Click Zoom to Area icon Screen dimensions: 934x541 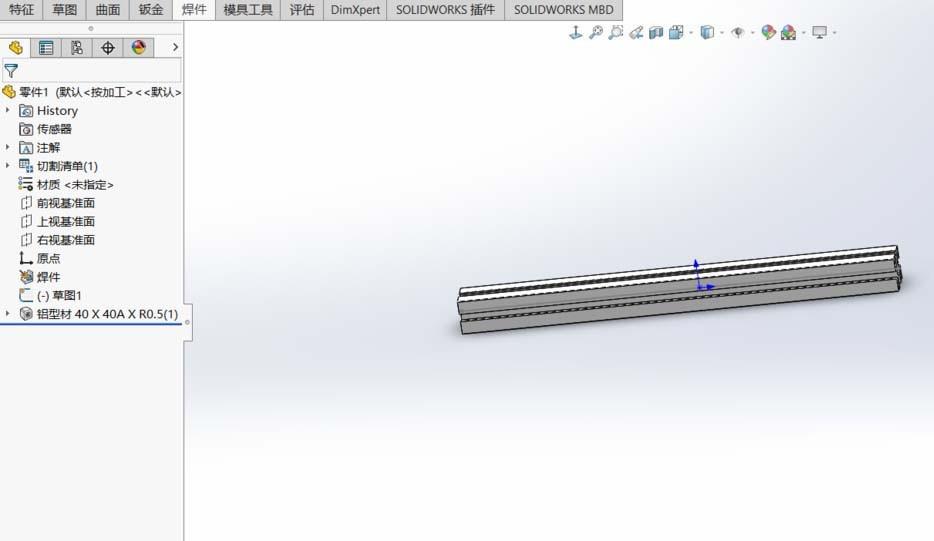pos(616,32)
